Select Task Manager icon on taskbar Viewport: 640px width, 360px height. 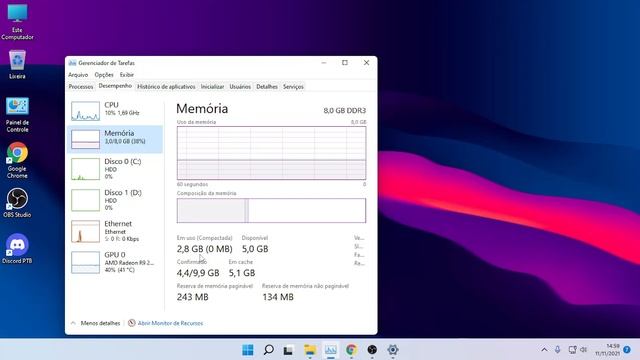331,350
